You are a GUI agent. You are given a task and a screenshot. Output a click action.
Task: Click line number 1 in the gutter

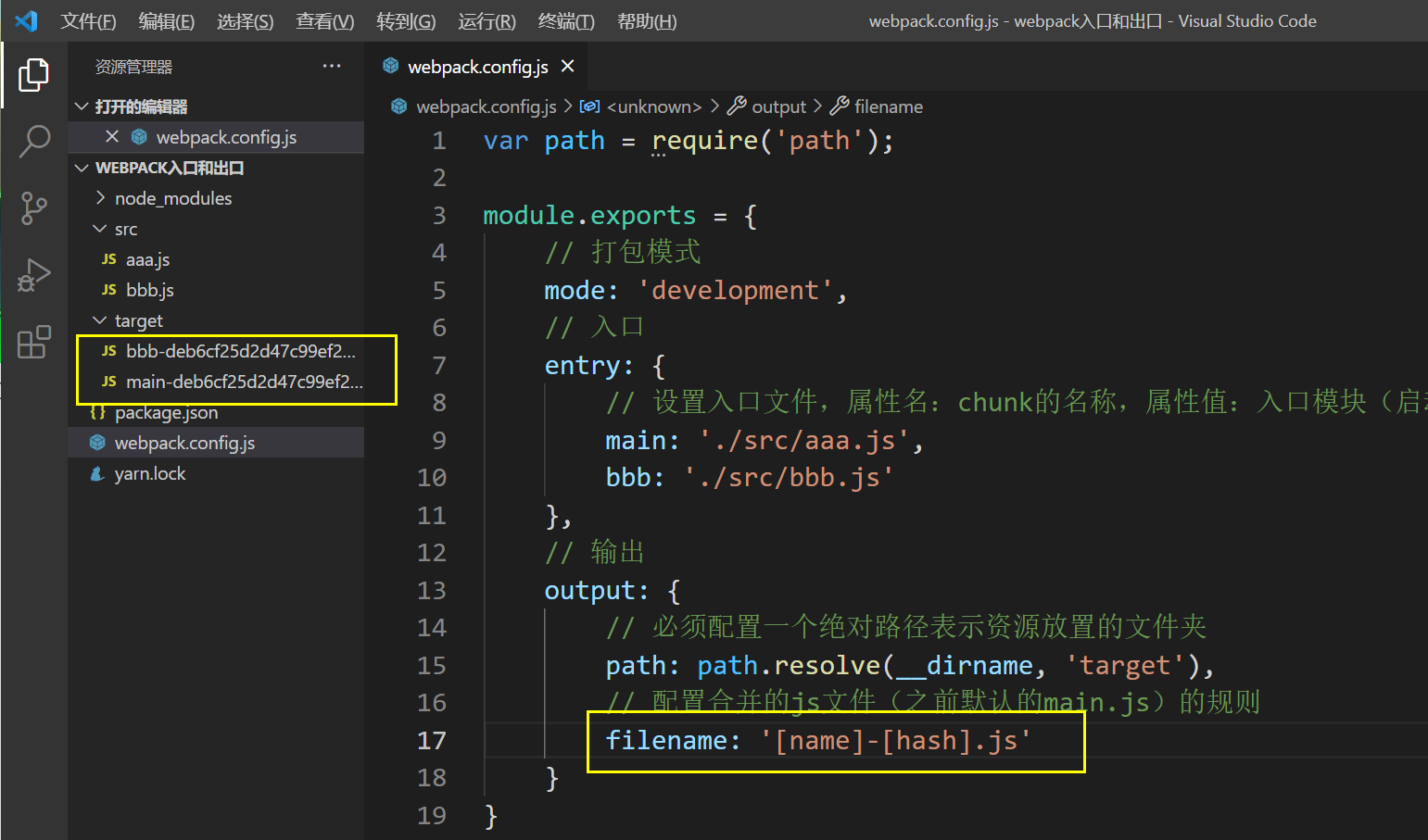pyautogui.click(x=439, y=141)
